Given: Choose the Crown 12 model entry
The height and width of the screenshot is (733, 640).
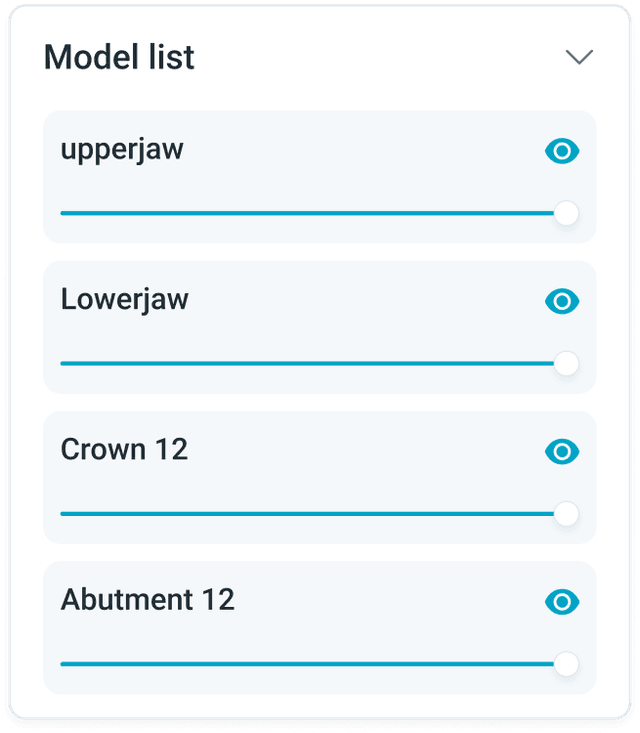Looking at the screenshot, I should click(x=124, y=449).
